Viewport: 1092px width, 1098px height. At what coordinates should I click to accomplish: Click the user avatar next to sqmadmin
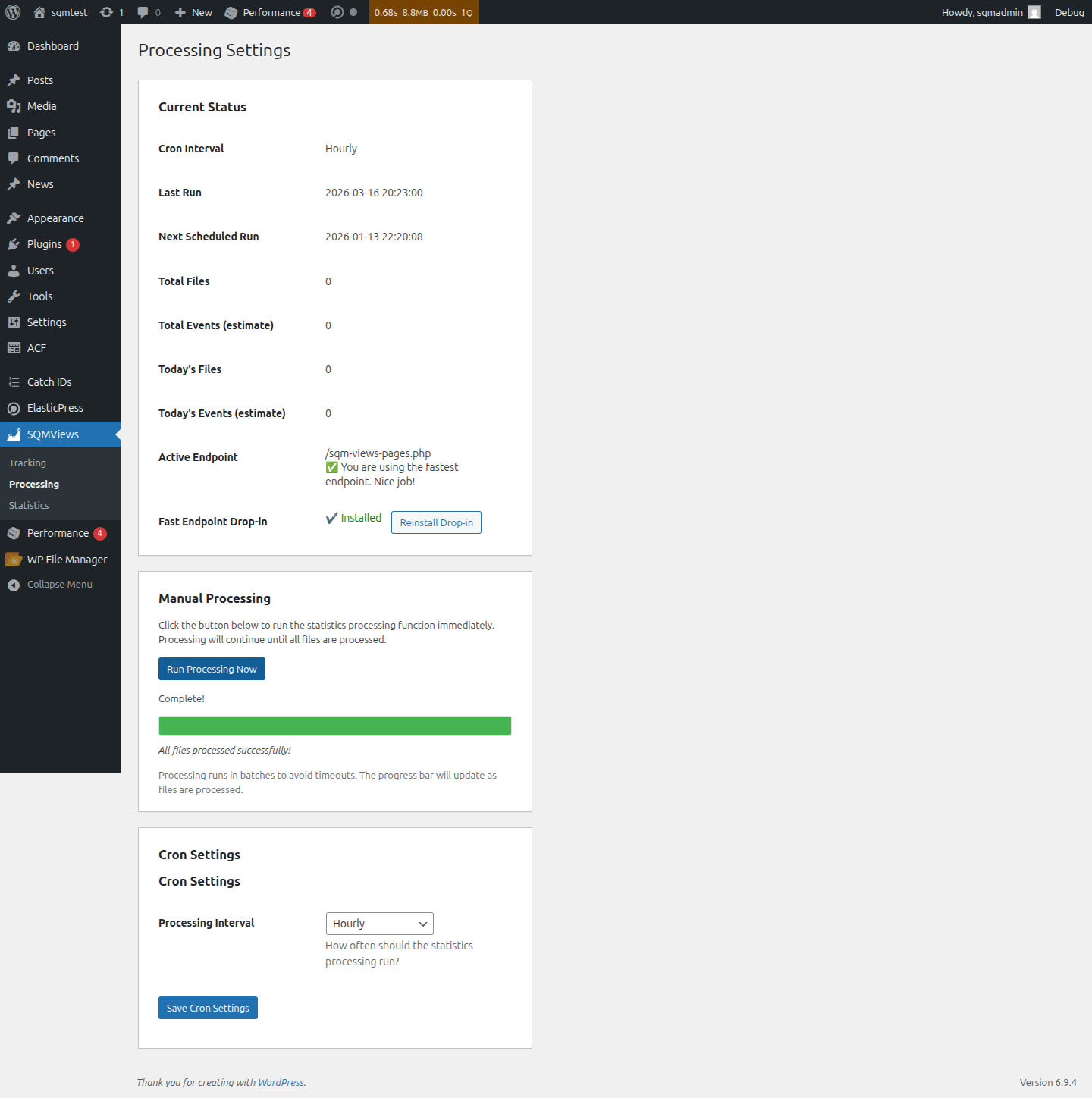coord(1034,12)
